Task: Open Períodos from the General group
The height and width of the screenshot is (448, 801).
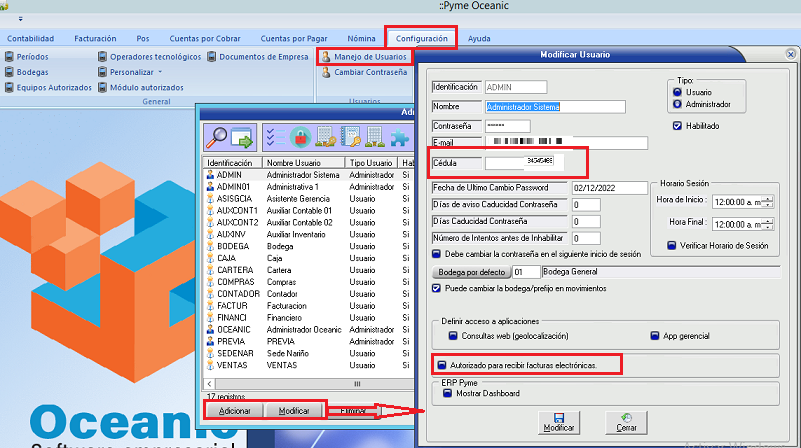Action: coord(26,57)
